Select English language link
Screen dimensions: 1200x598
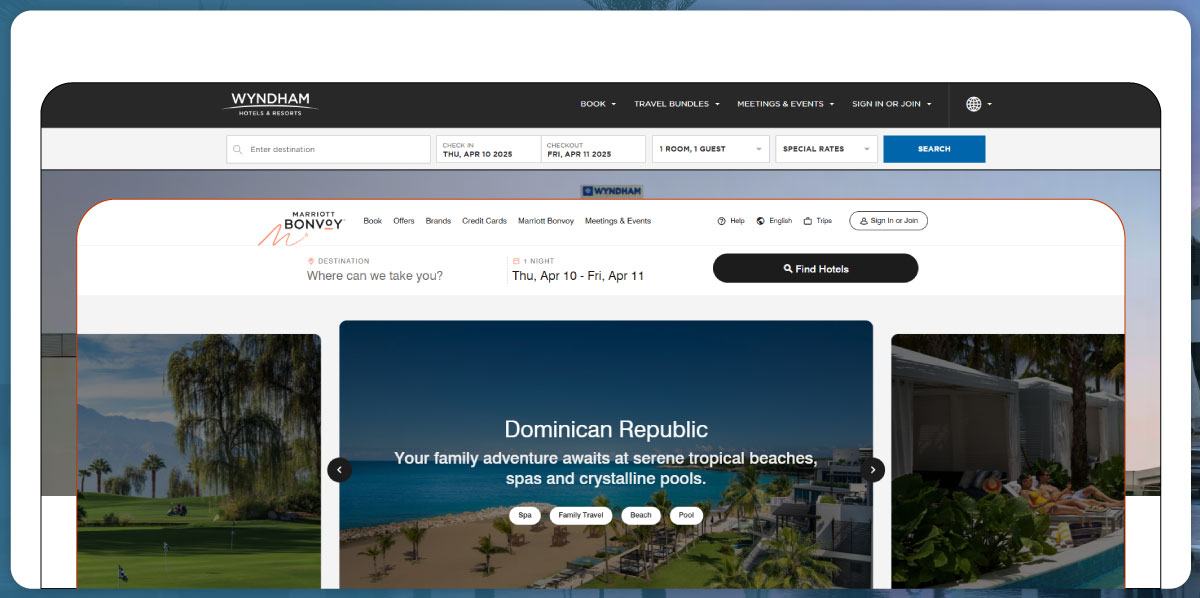click(x=781, y=221)
